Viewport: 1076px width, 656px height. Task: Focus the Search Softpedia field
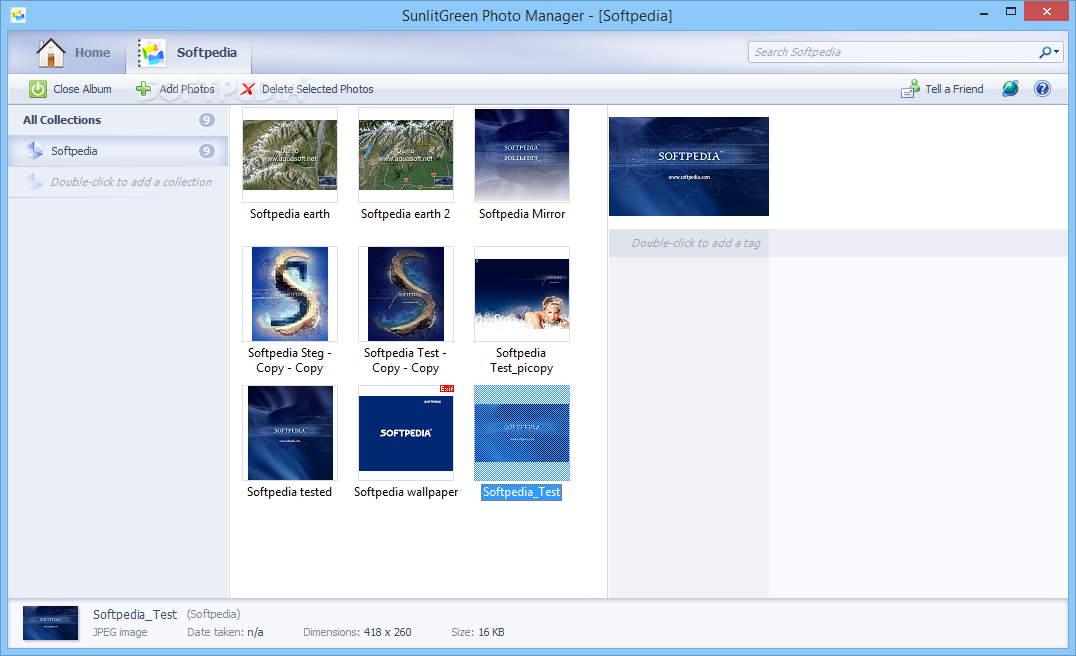[892, 52]
